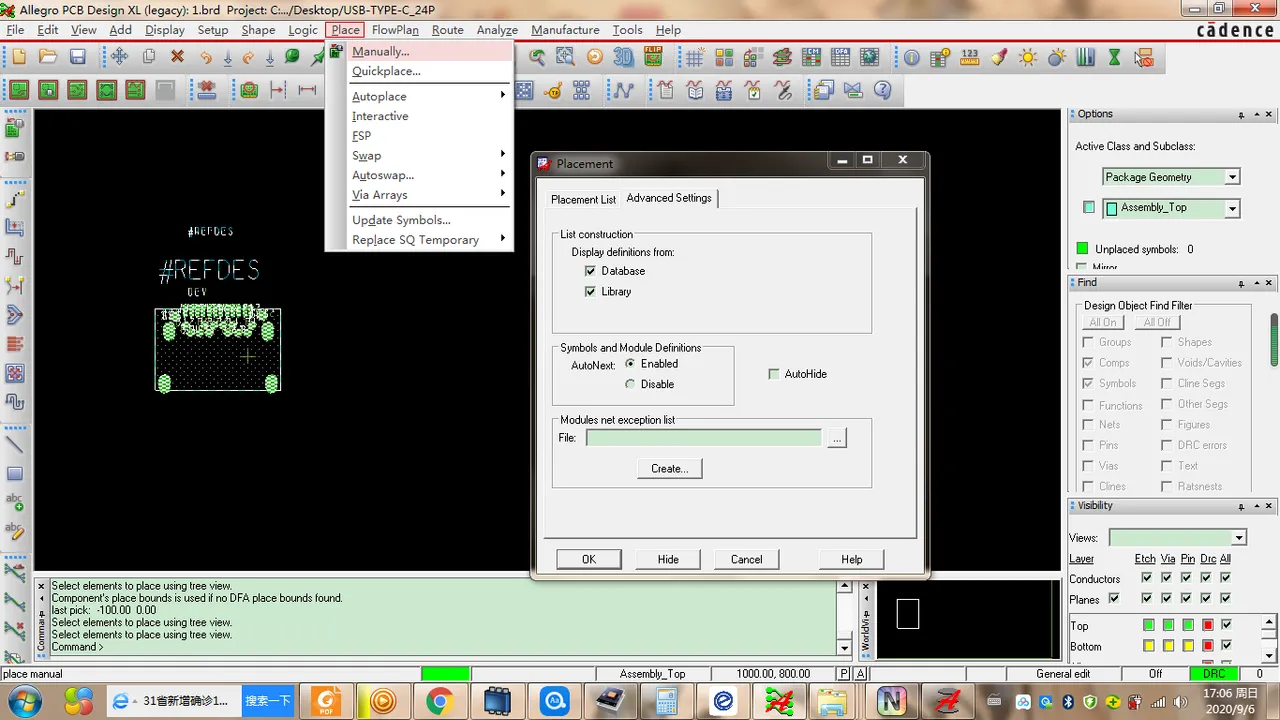Image resolution: width=1280 pixels, height=720 pixels.
Task: Click the Bottom layer yellow Etch swatch
Action: 1149,646
